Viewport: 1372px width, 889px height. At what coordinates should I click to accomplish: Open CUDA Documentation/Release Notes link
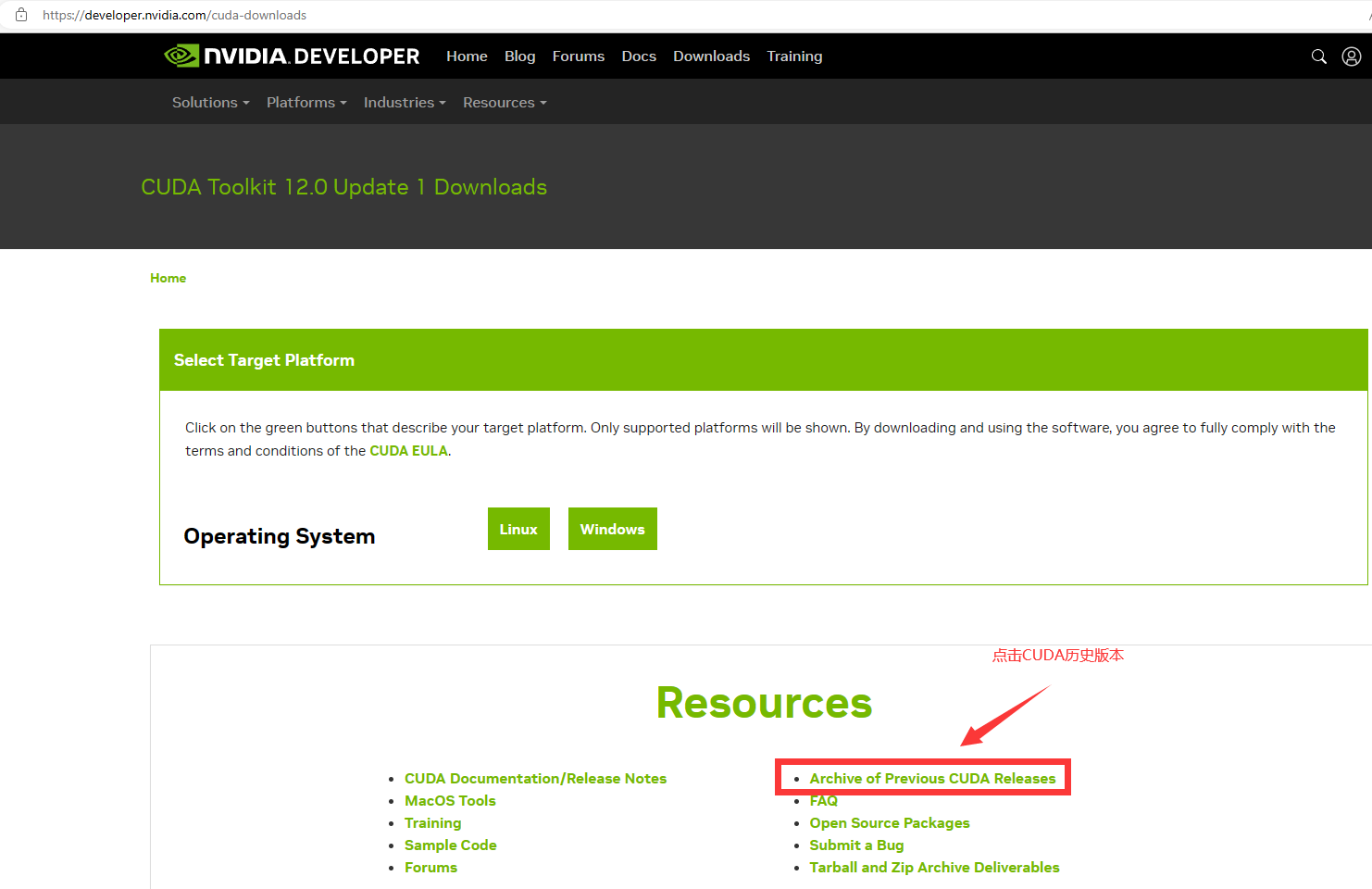pyautogui.click(x=535, y=779)
